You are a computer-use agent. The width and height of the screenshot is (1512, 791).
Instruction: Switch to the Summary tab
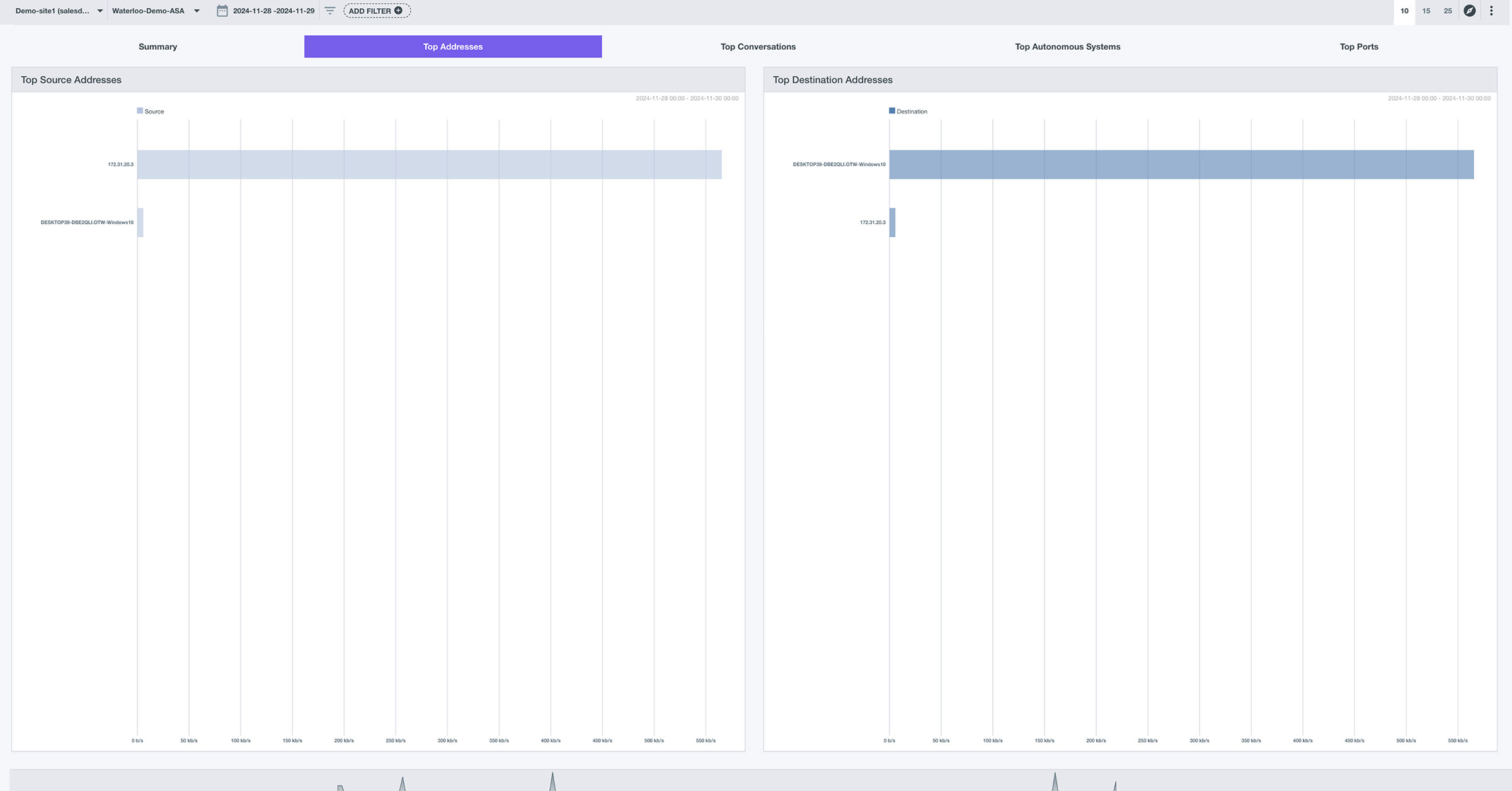[157, 47]
